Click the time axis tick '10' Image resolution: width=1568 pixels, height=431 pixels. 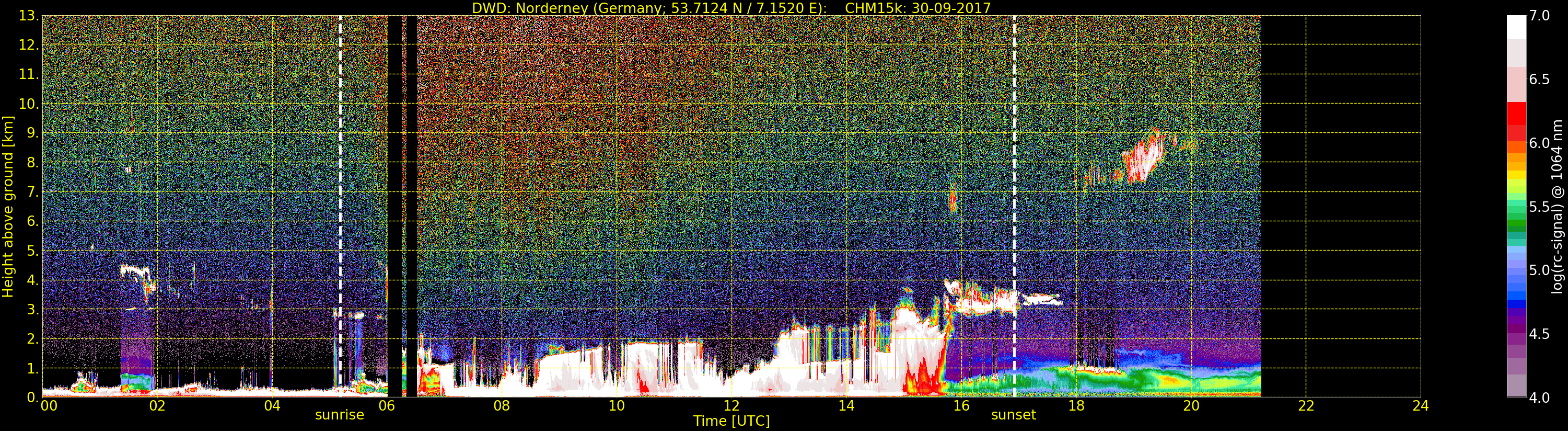point(617,406)
